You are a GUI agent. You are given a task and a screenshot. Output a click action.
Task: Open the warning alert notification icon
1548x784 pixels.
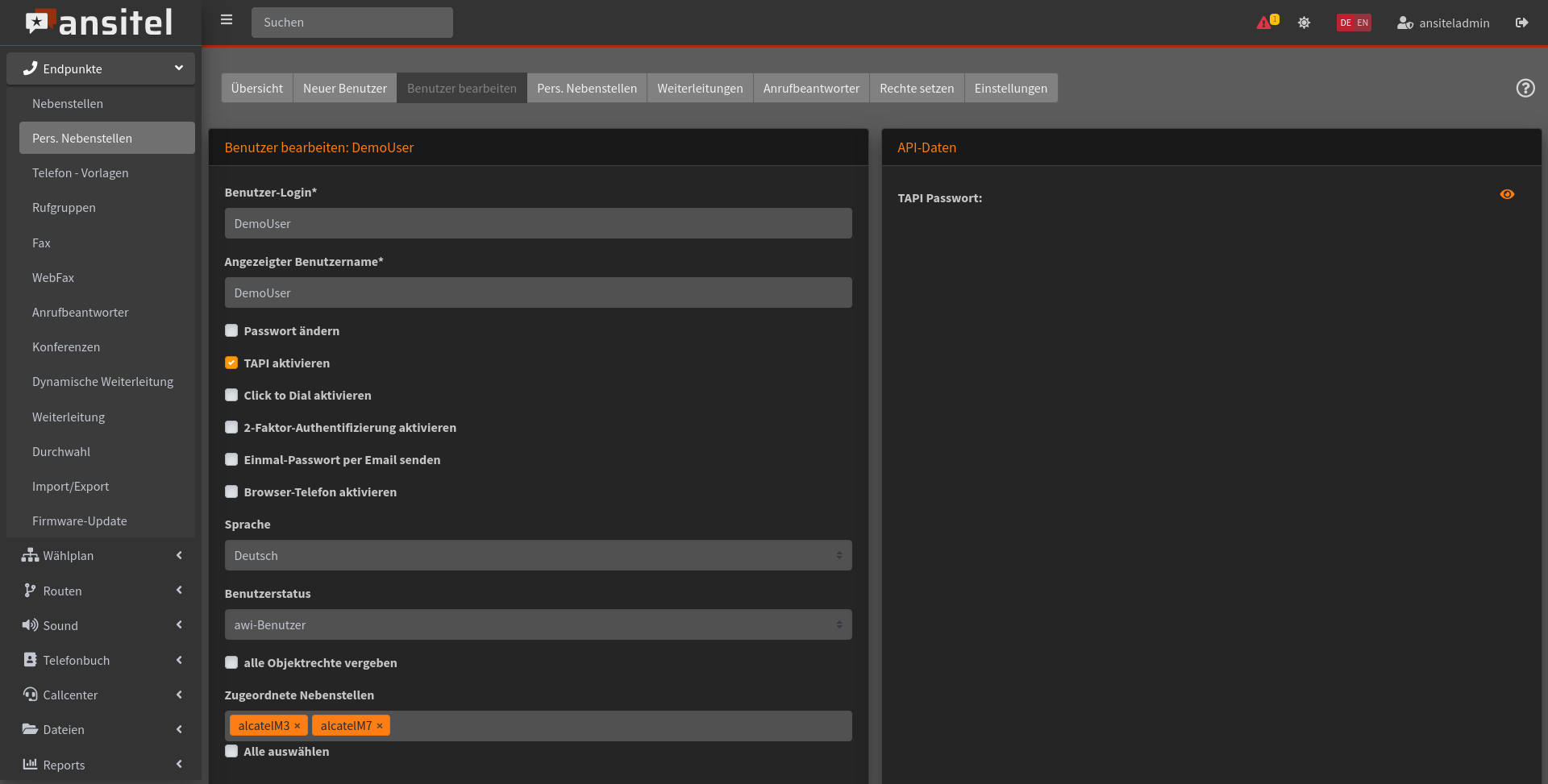click(1265, 23)
